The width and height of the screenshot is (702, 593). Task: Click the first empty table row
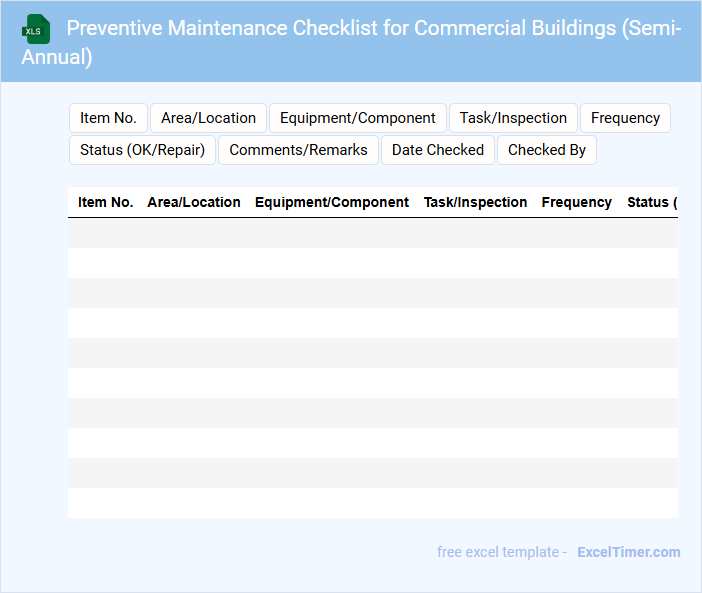[372, 233]
